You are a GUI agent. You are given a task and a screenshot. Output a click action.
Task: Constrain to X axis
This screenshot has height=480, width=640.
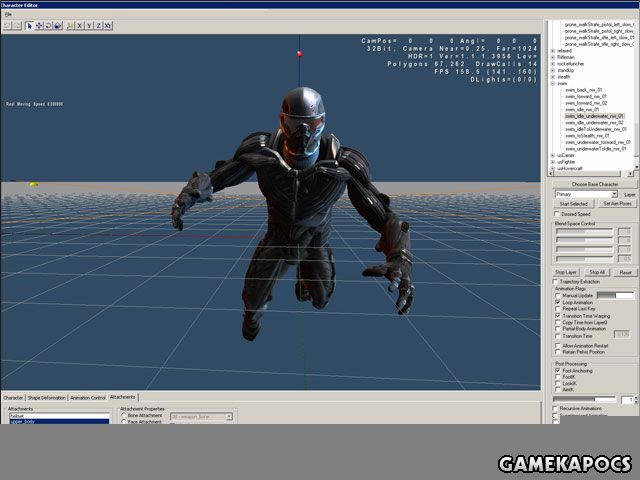click(80, 26)
